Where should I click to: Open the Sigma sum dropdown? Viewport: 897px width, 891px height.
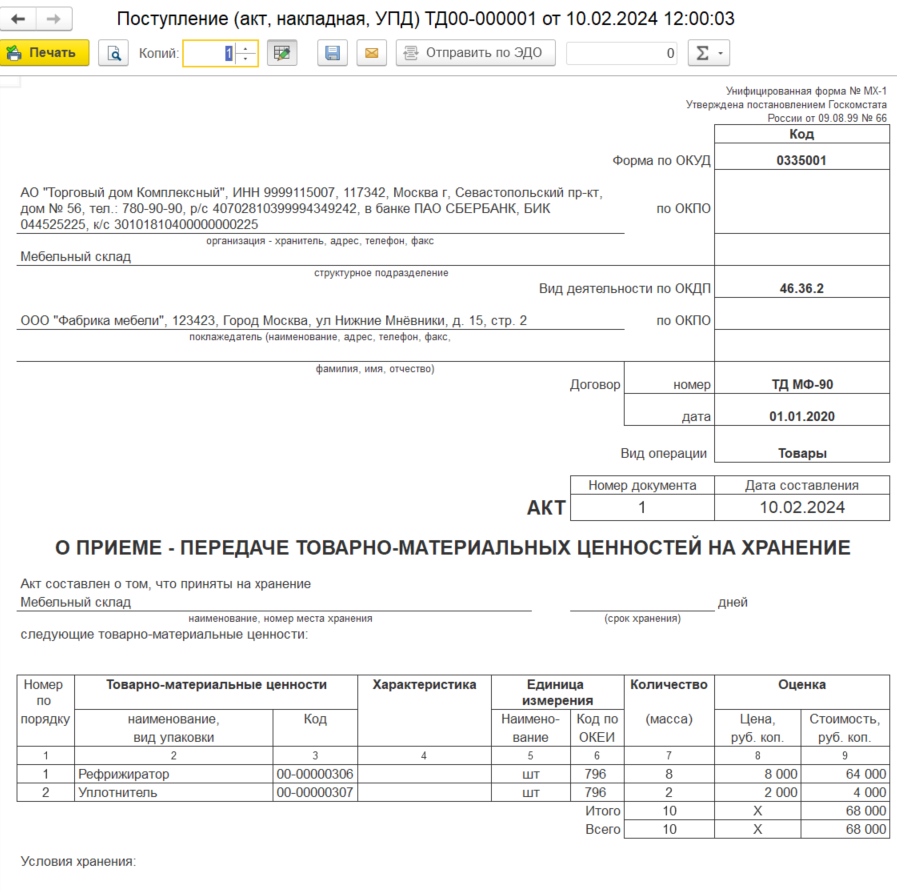709,53
